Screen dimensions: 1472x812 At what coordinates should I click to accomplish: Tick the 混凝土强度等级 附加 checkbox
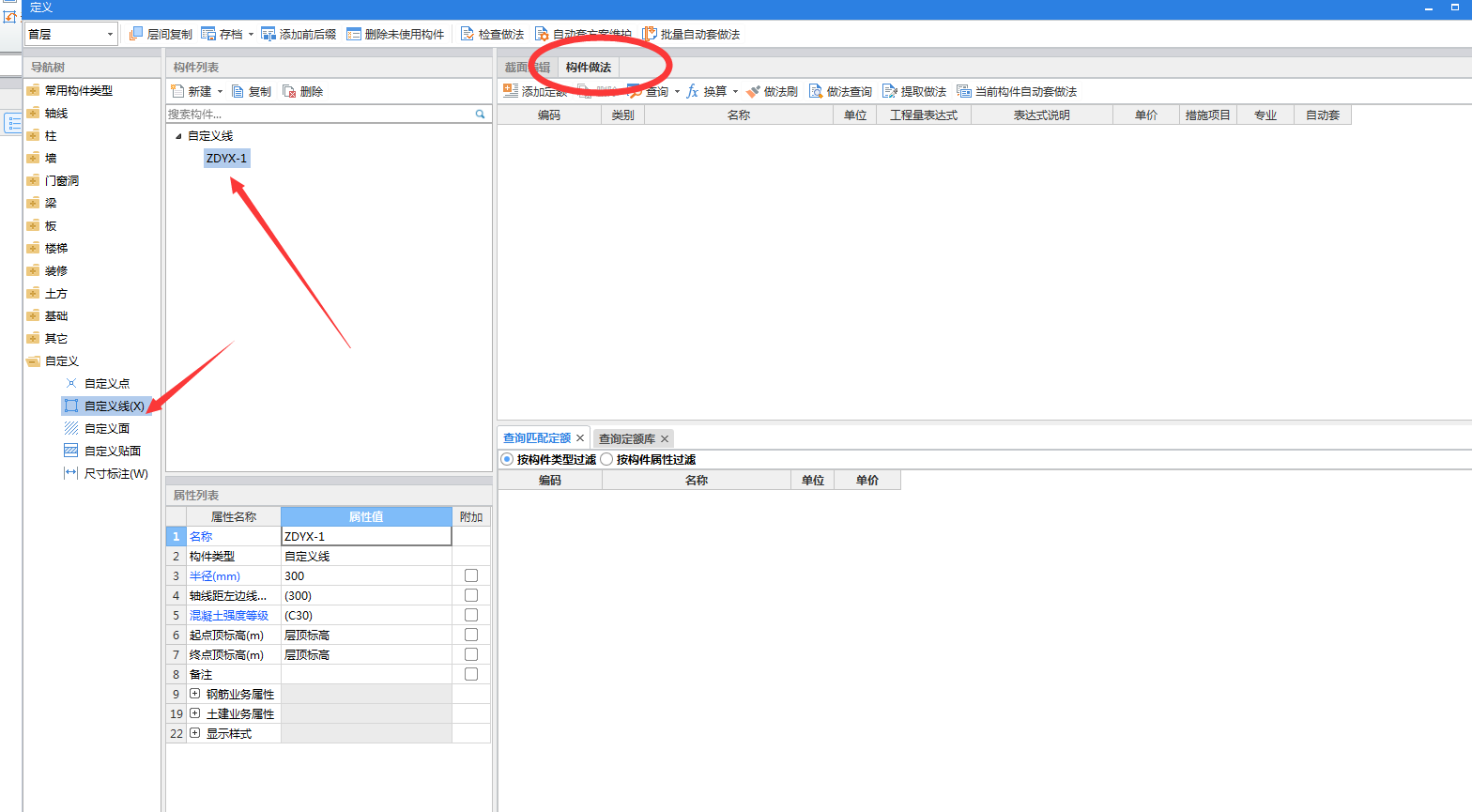(x=471, y=615)
